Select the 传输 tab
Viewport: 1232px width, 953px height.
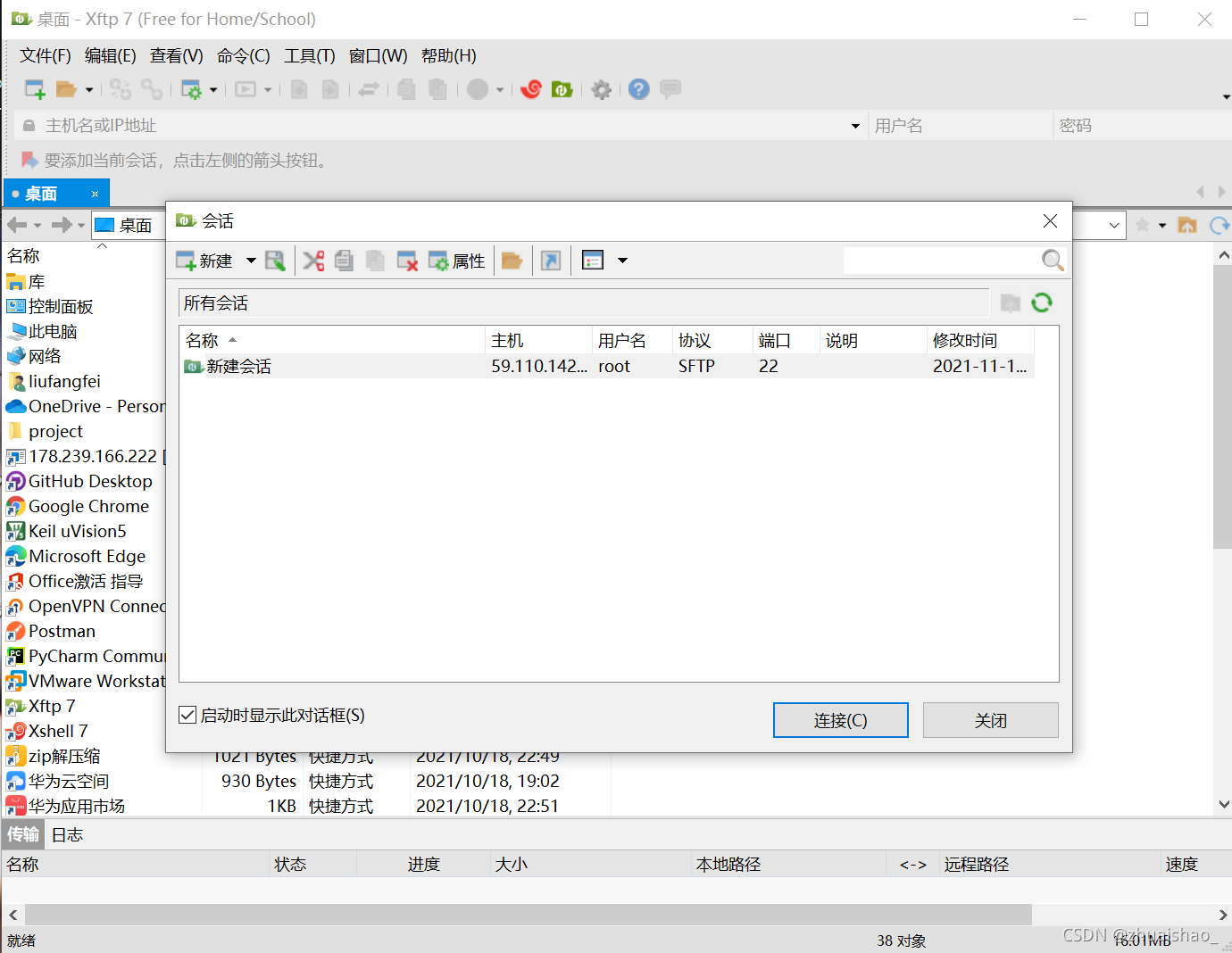click(x=23, y=834)
